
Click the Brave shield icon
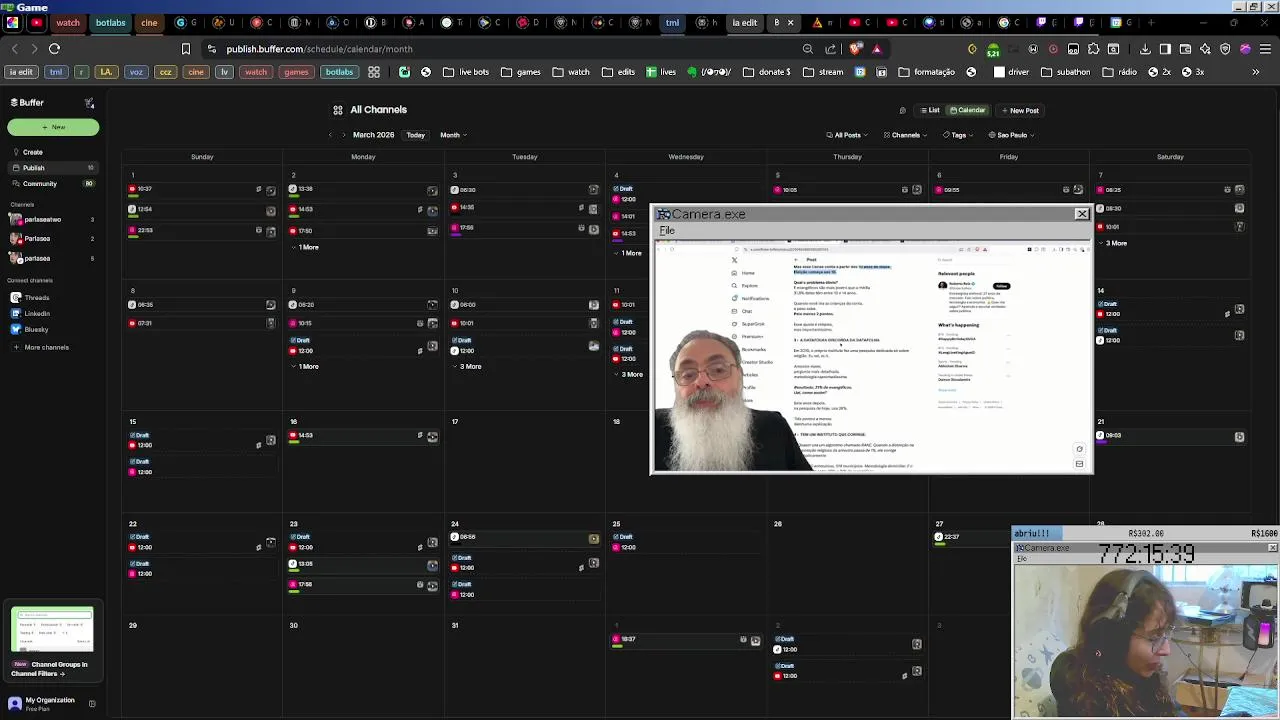855,48
